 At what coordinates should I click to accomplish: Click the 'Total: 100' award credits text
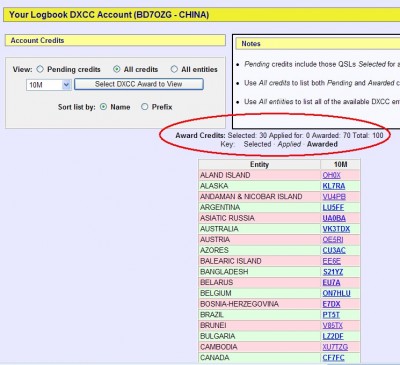point(368,136)
